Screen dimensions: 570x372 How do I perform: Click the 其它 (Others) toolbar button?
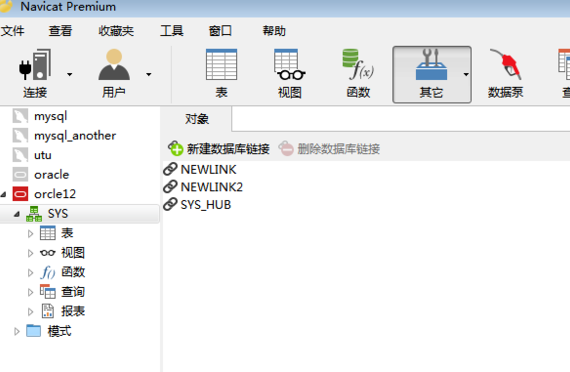(432, 74)
